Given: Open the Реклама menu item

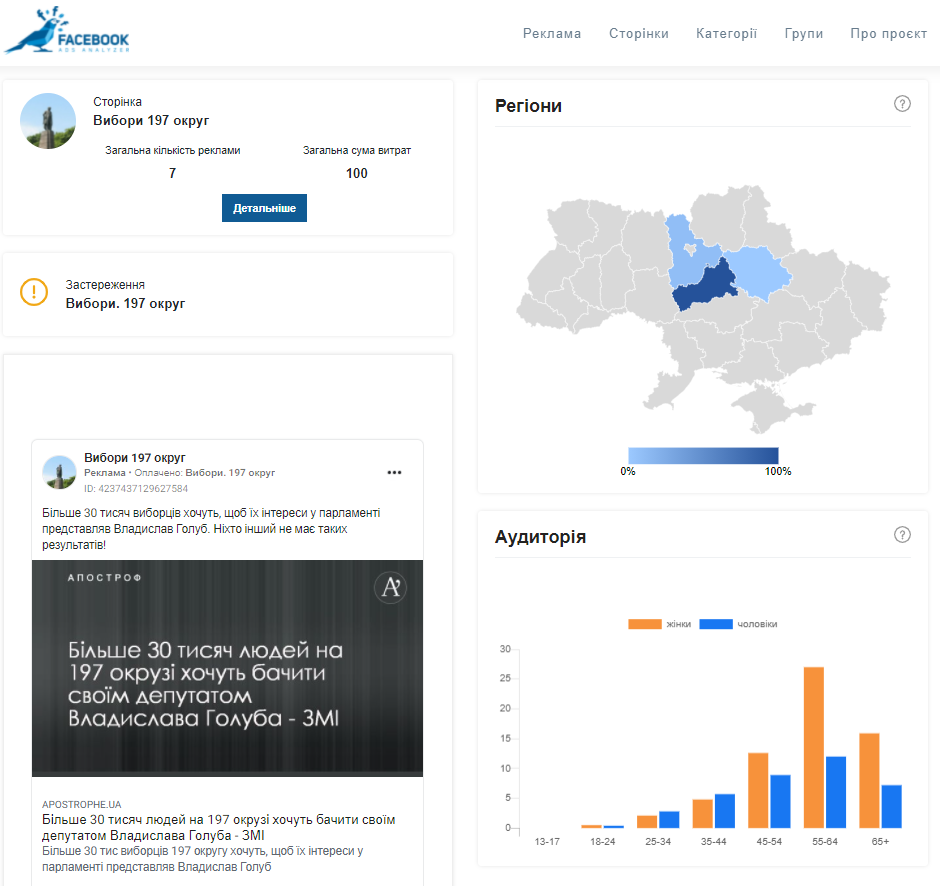Looking at the screenshot, I should click(x=552, y=33).
